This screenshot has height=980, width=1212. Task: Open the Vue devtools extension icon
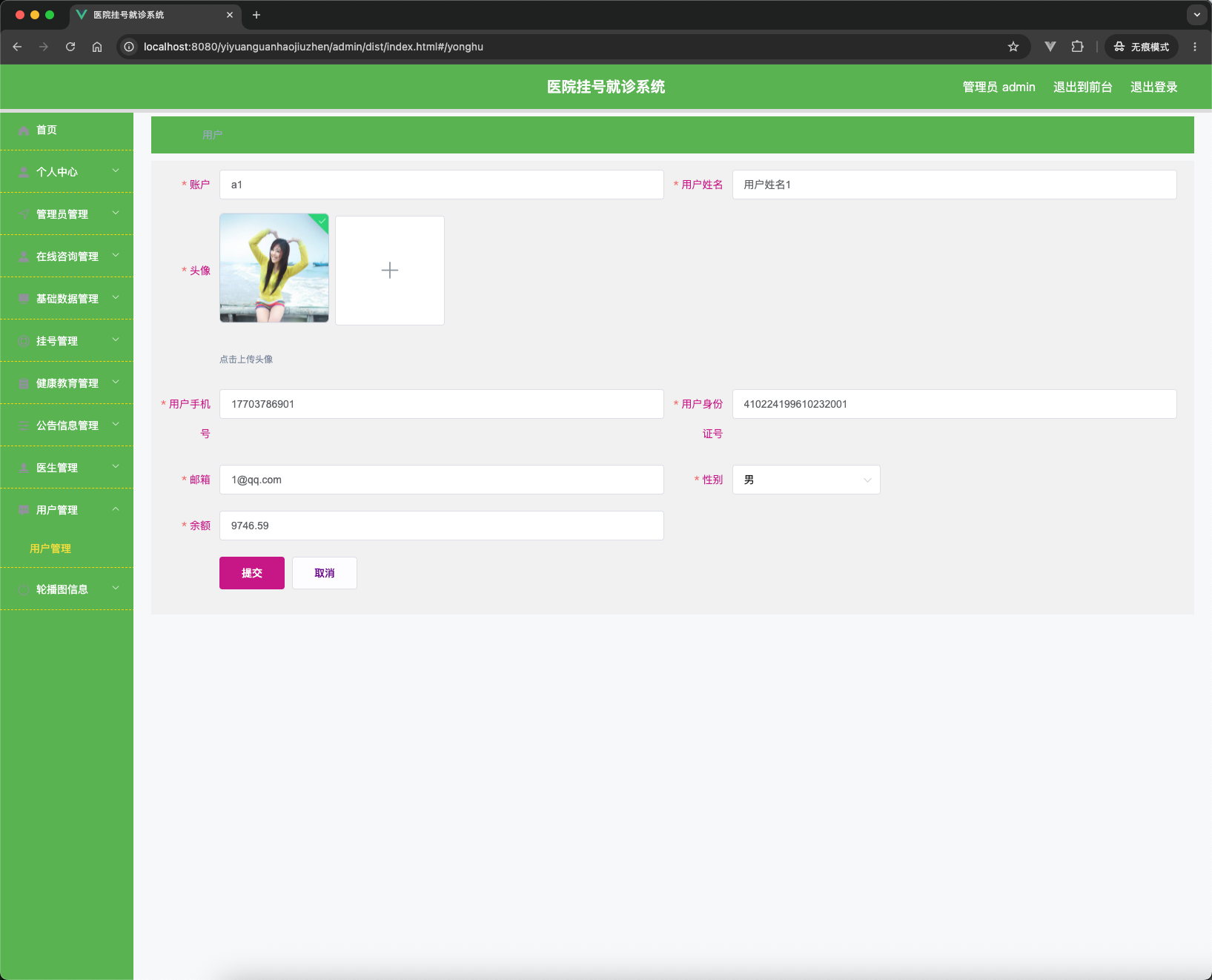(1050, 47)
